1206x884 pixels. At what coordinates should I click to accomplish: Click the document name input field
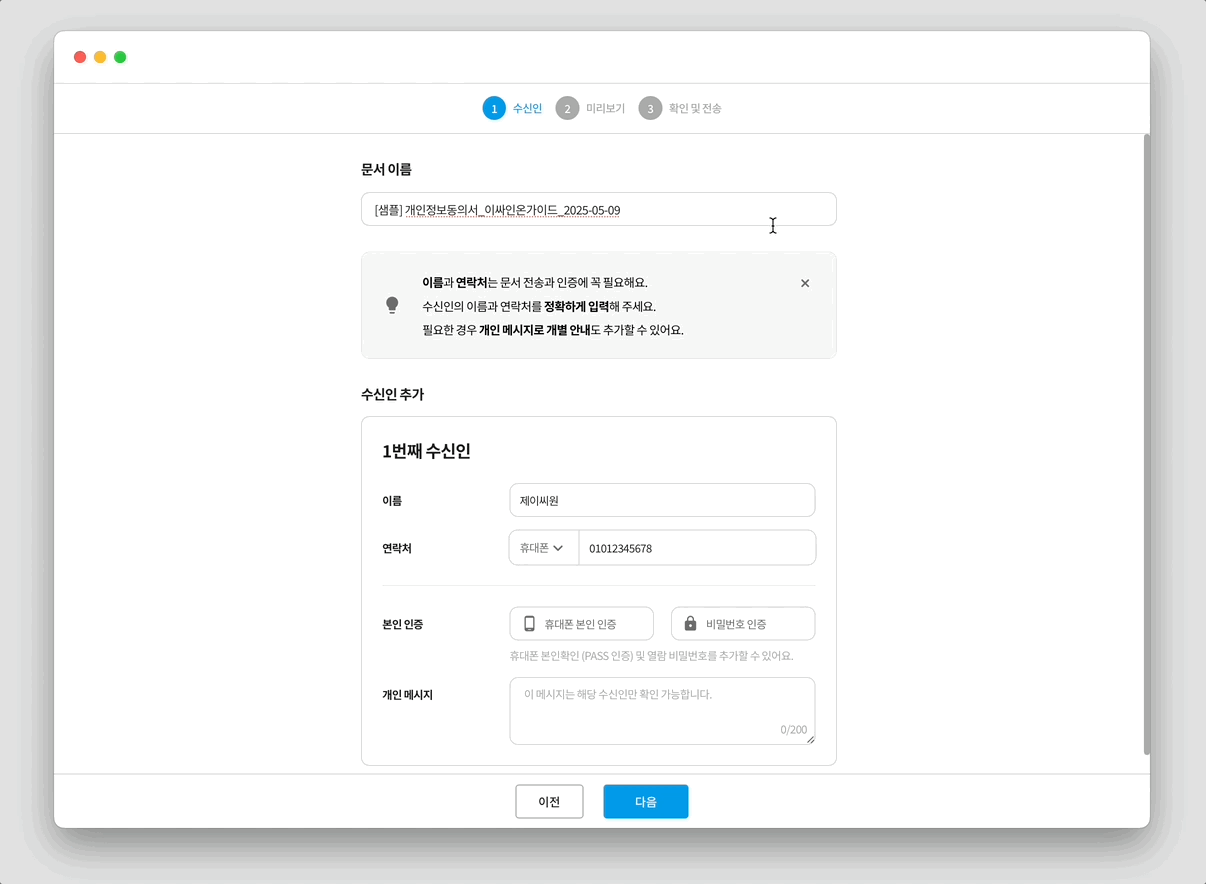pyautogui.click(x=598, y=209)
